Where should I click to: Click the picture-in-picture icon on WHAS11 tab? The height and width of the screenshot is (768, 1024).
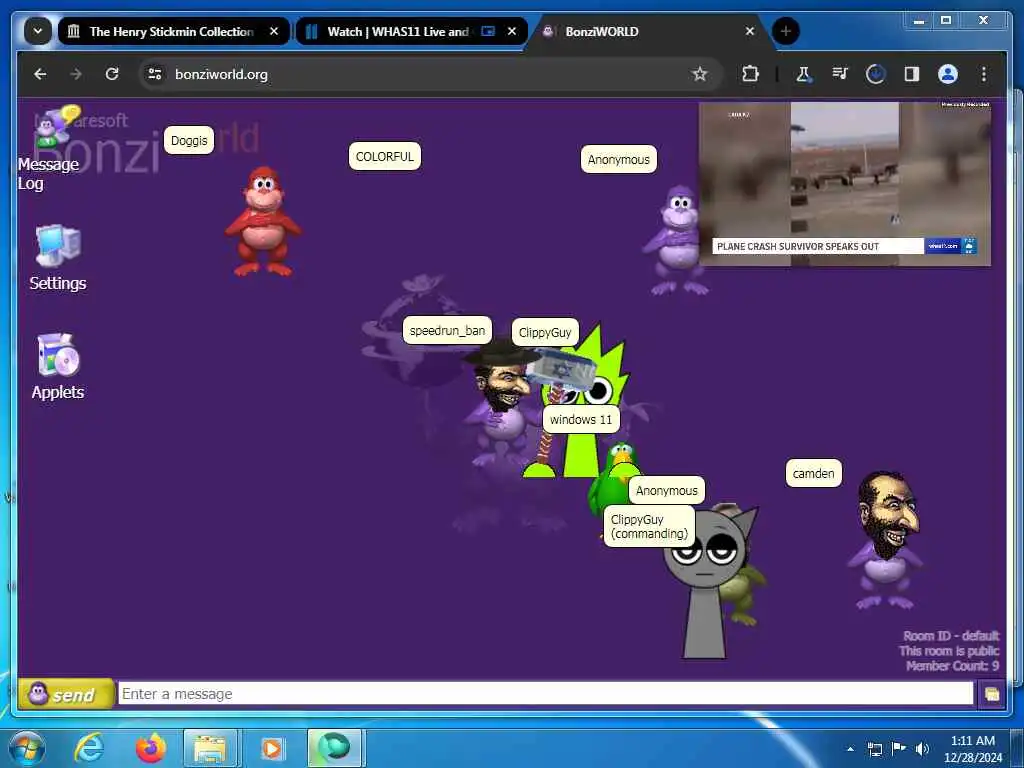coord(488,31)
